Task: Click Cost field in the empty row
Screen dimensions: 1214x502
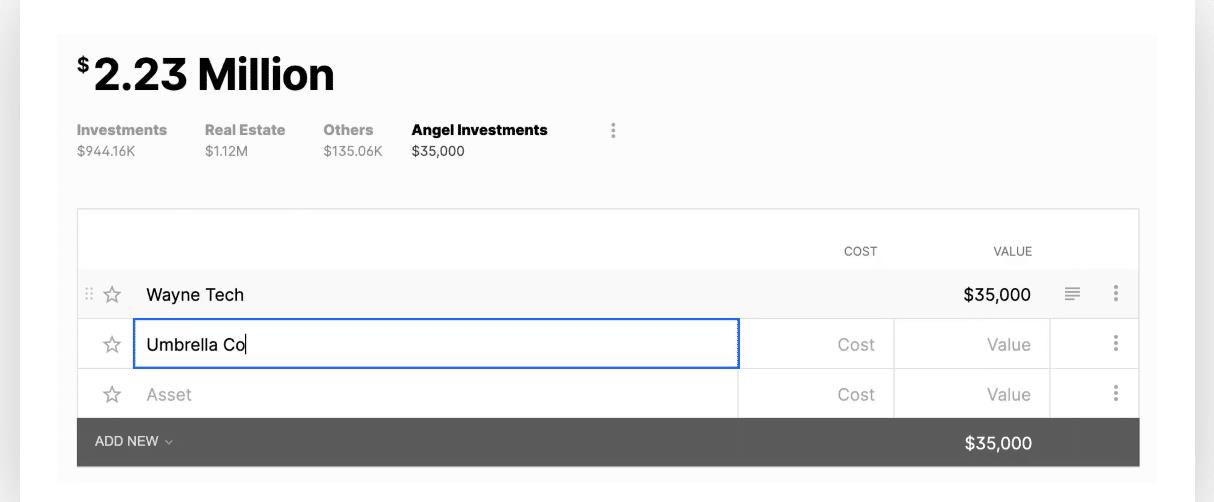Action: [816, 395]
